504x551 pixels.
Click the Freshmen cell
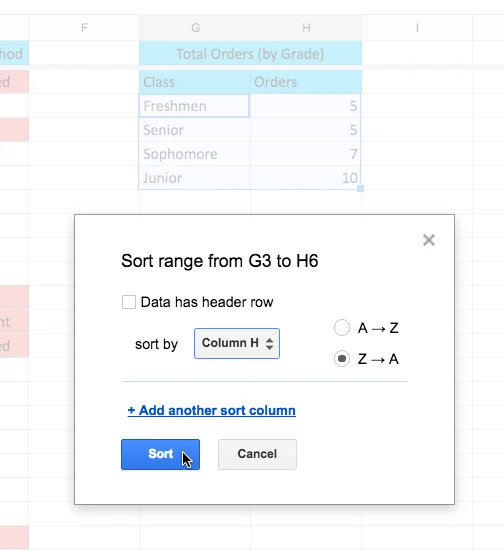[x=194, y=106]
